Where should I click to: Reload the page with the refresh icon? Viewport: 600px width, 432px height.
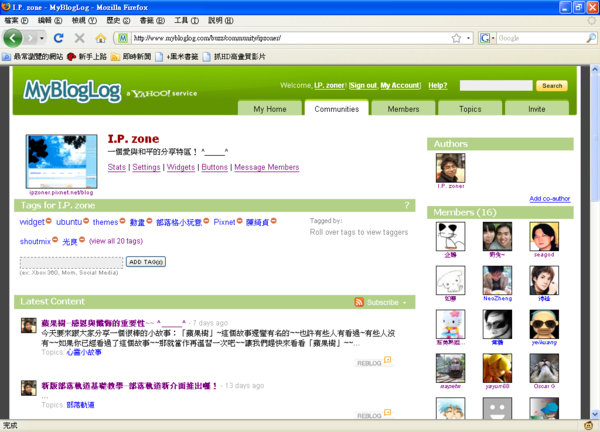[x=59, y=38]
